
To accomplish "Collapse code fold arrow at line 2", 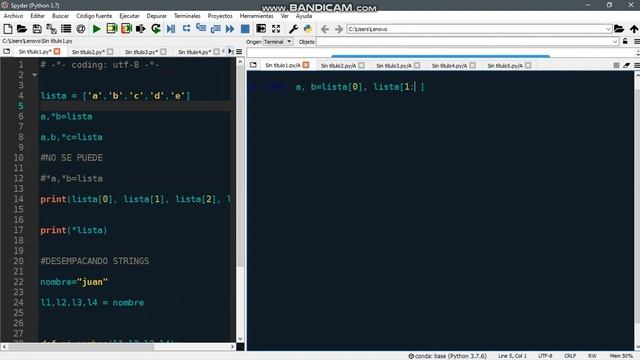I will pyautogui.click(x=34, y=75).
